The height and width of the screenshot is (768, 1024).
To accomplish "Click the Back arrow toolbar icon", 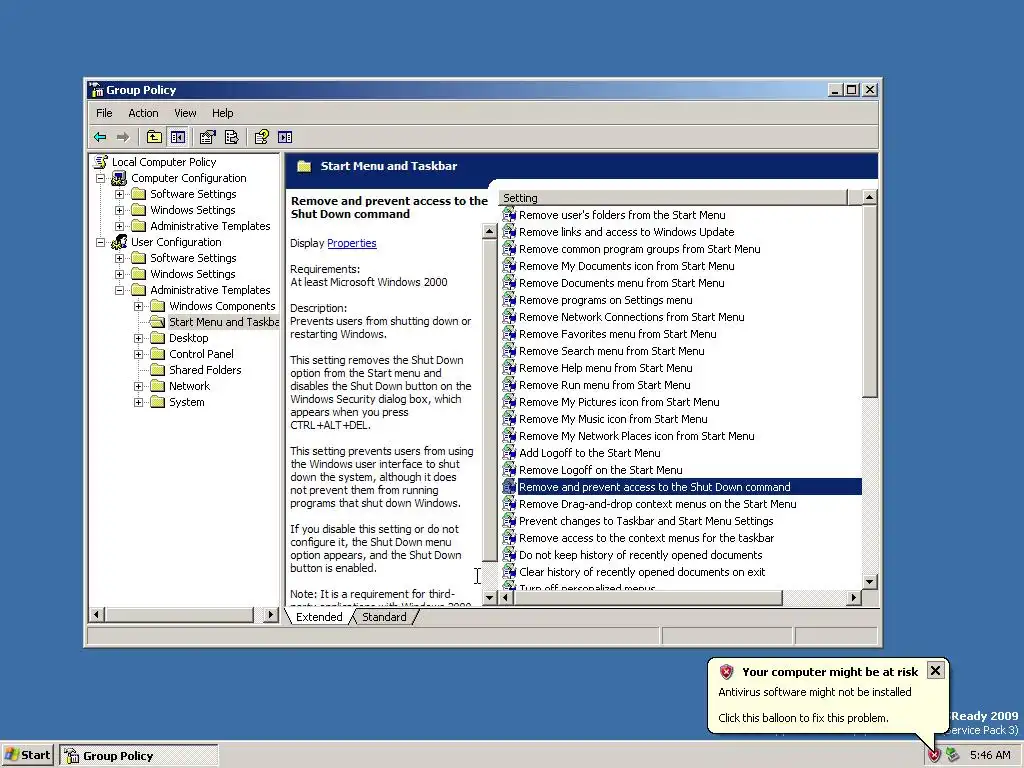I will pyautogui.click(x=100, y=137).
